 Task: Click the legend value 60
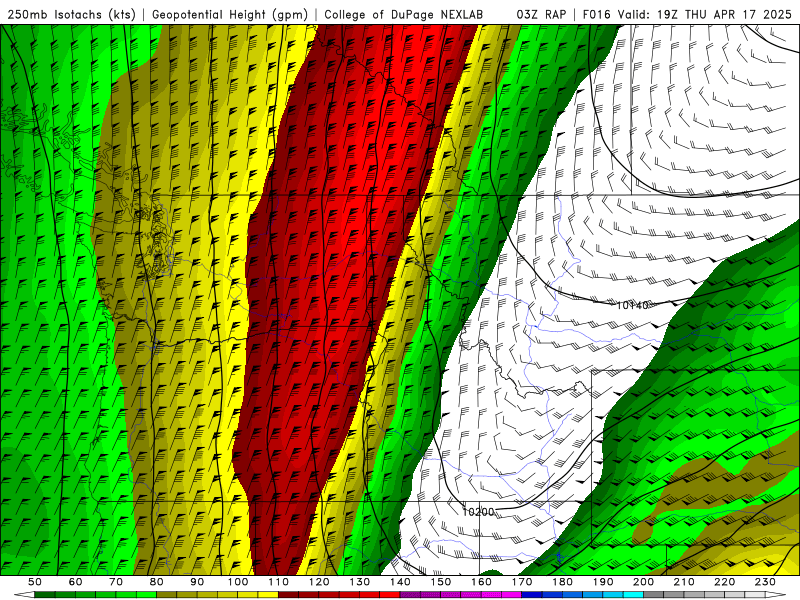[75, 582]
